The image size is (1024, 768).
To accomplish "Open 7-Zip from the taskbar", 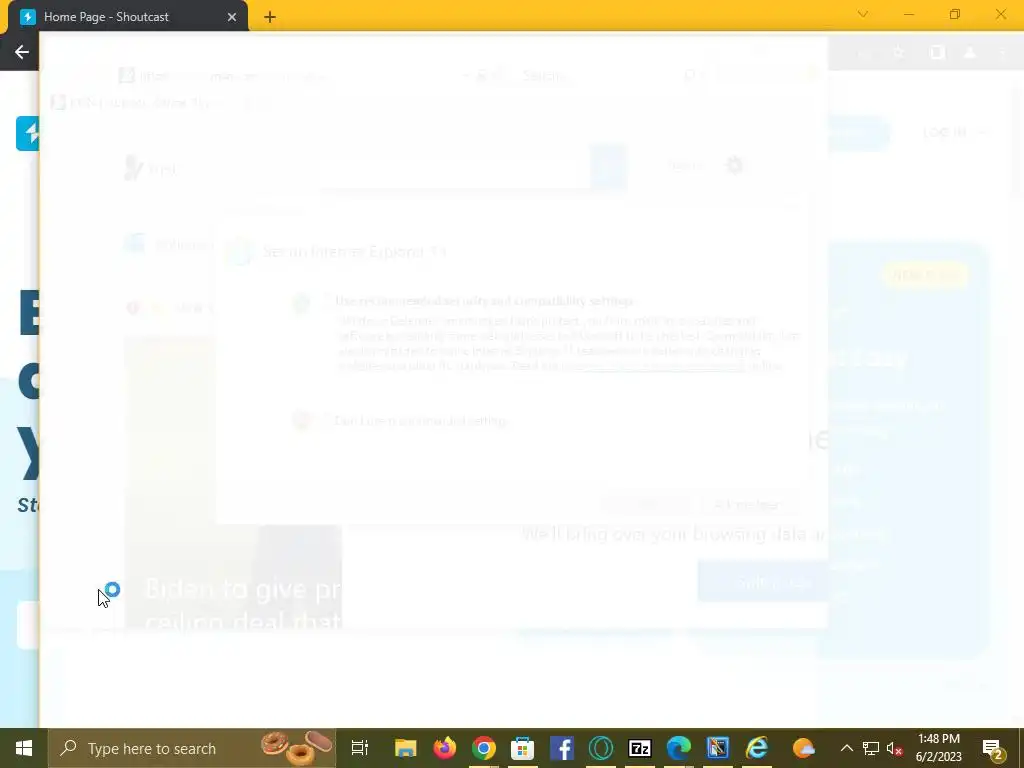I will (x=640, y=748).
